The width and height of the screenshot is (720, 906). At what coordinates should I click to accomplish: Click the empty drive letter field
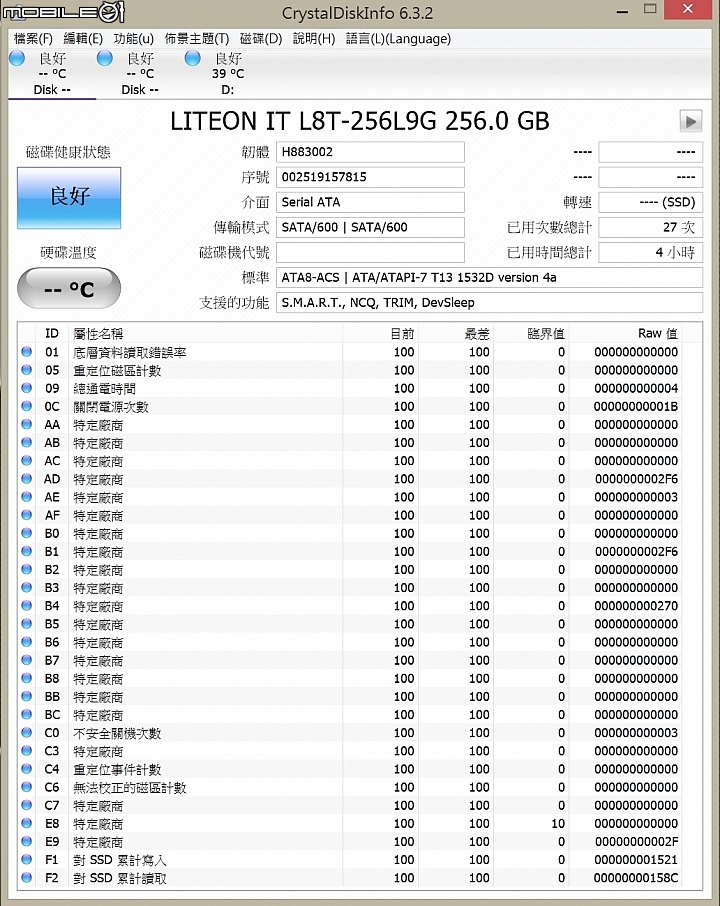(370, 253)
